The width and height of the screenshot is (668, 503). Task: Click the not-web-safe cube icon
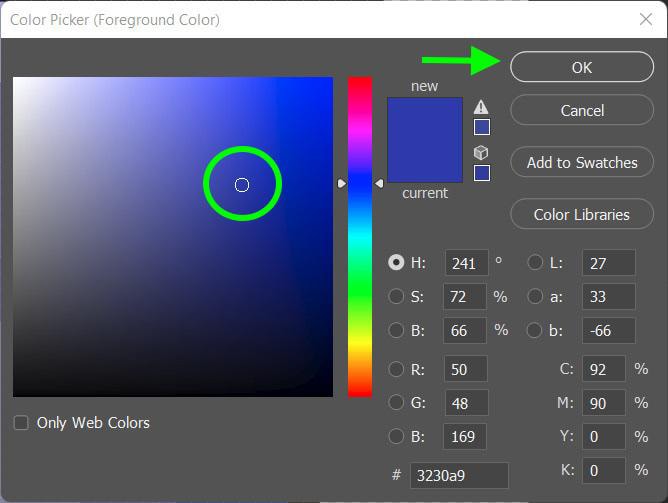(481, 152)
